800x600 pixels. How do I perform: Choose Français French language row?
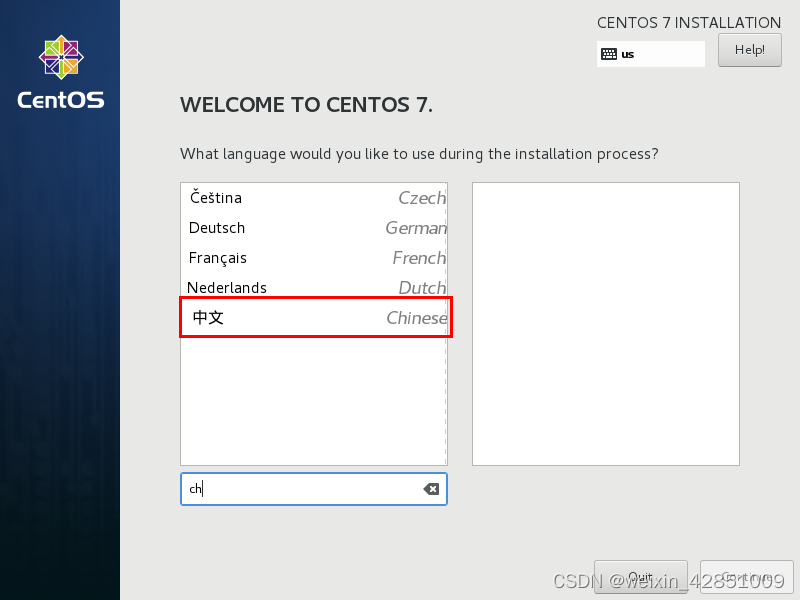click(314, 258)
